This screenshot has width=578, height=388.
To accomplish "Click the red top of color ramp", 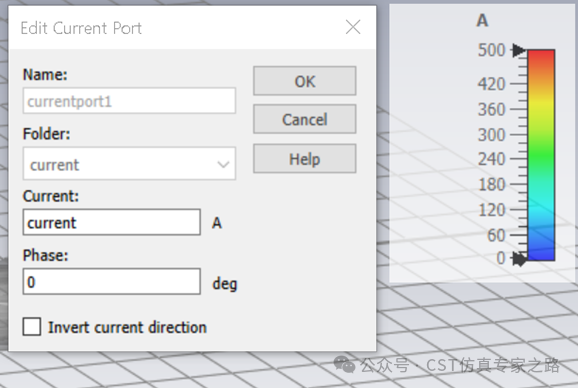I will click(x=541, y=57).
